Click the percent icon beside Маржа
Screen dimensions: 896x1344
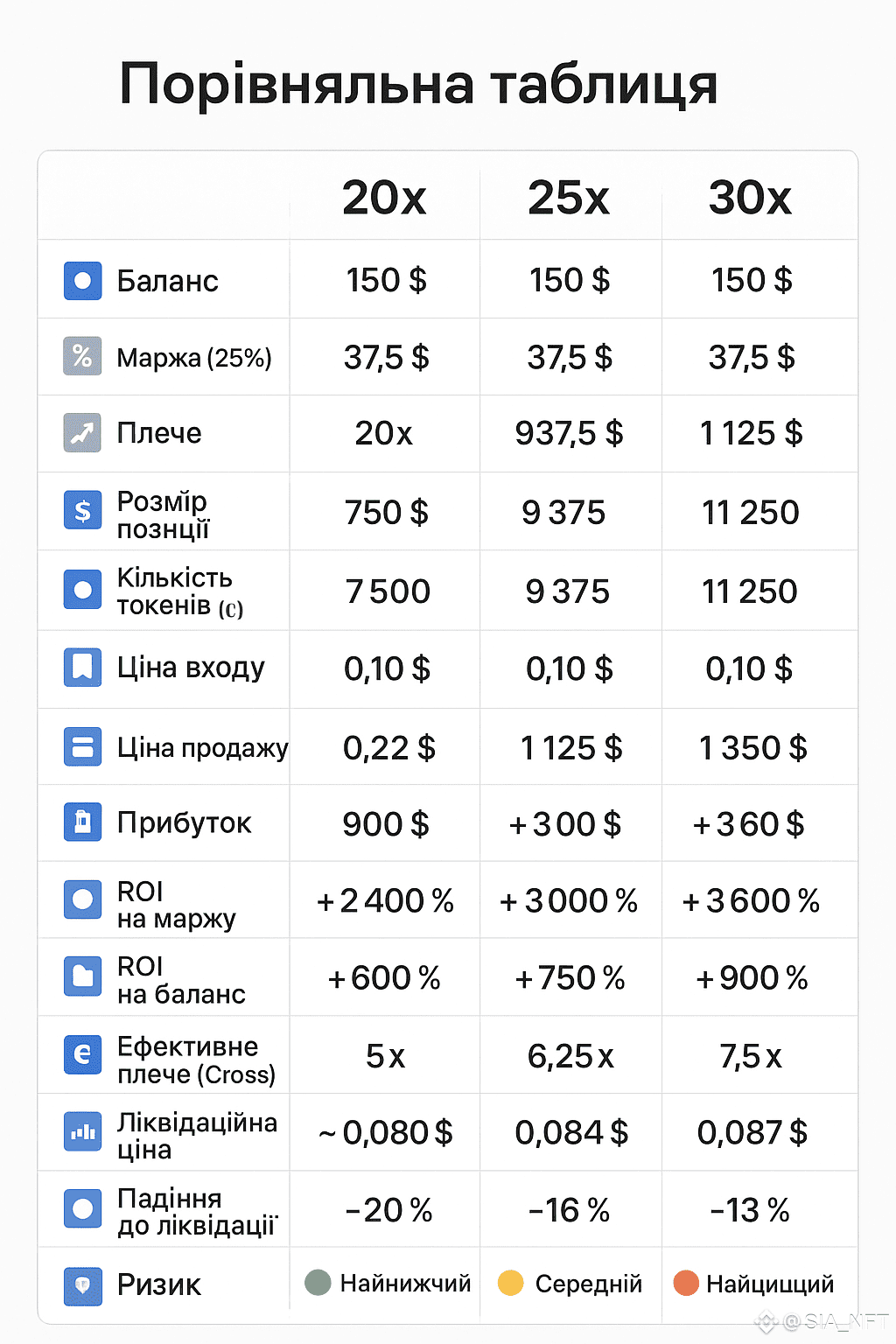pyautogui.click(x=82, y=356)
